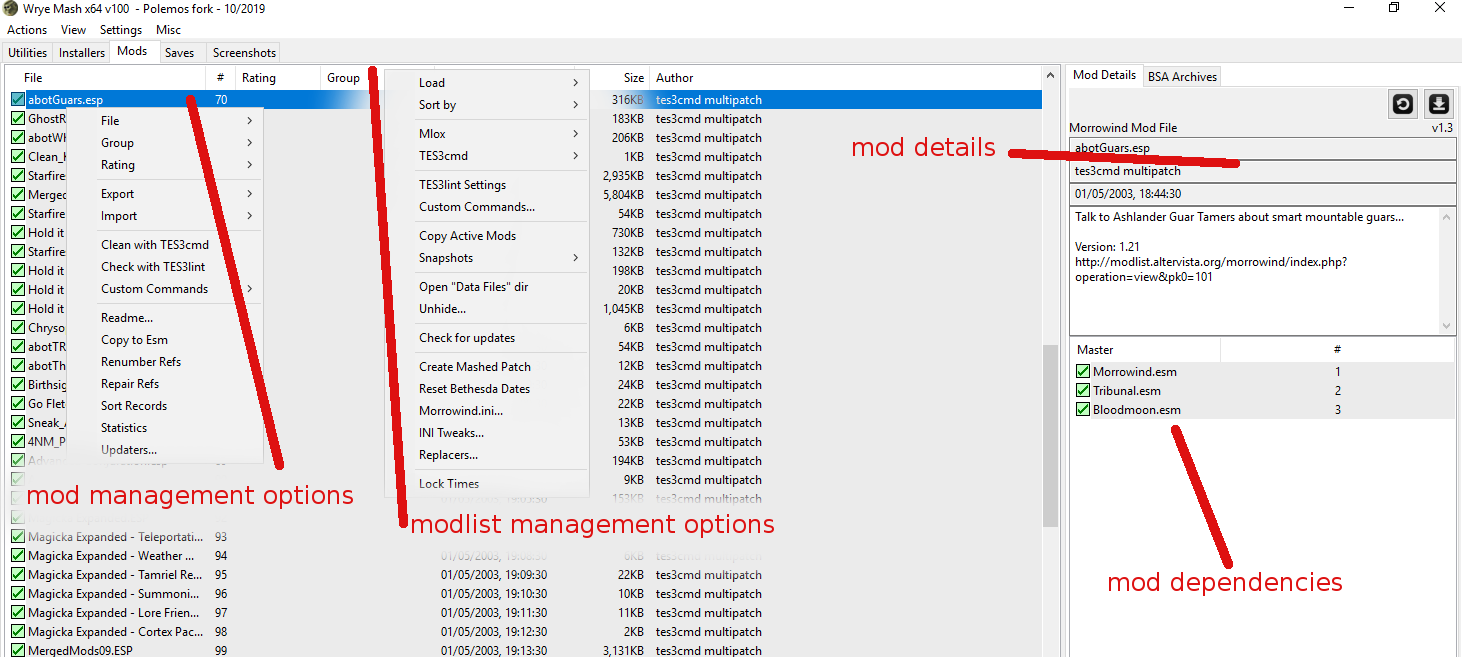The image size is (1463, 657).
Task: Click the tes3cmd multipatch author field
Action: 1262,171
